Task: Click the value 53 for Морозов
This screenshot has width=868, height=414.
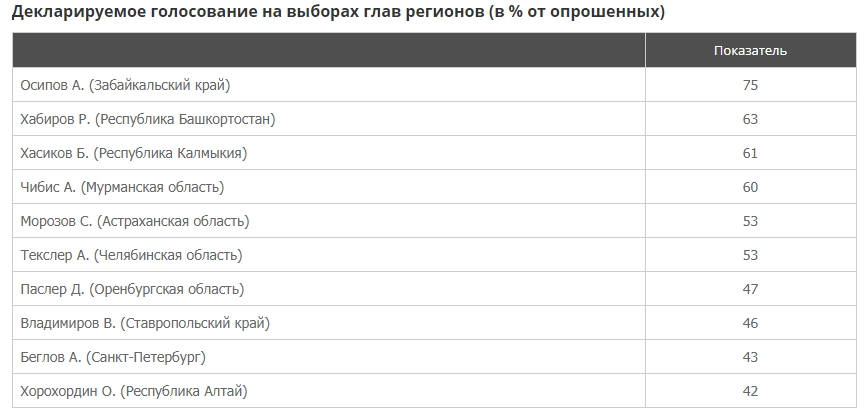Action: (750, 221)
